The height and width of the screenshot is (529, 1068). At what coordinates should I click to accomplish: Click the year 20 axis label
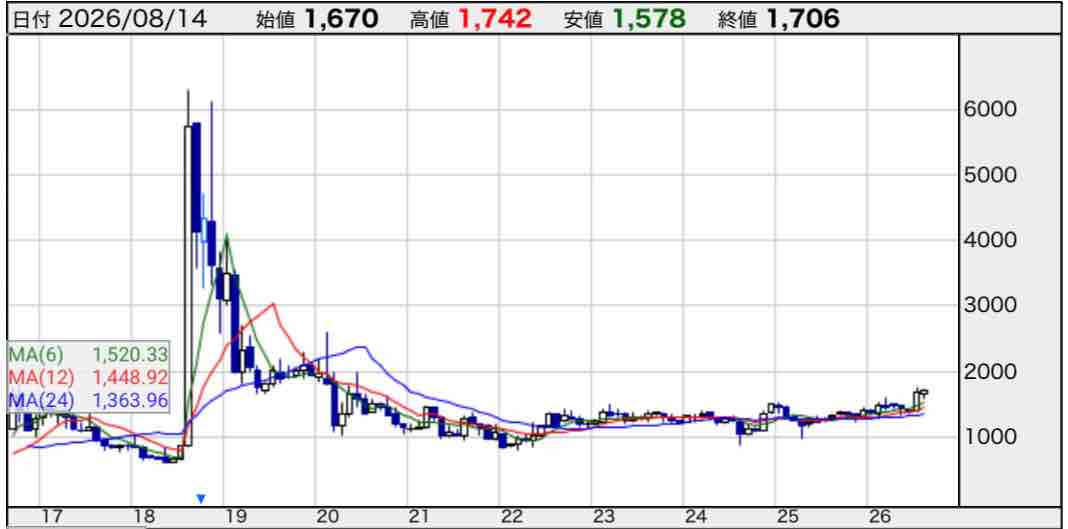coord(328,515)
